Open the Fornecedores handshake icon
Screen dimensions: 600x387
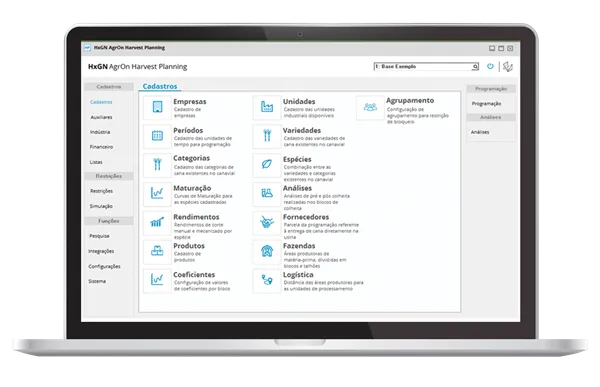[x=267, y=222]
